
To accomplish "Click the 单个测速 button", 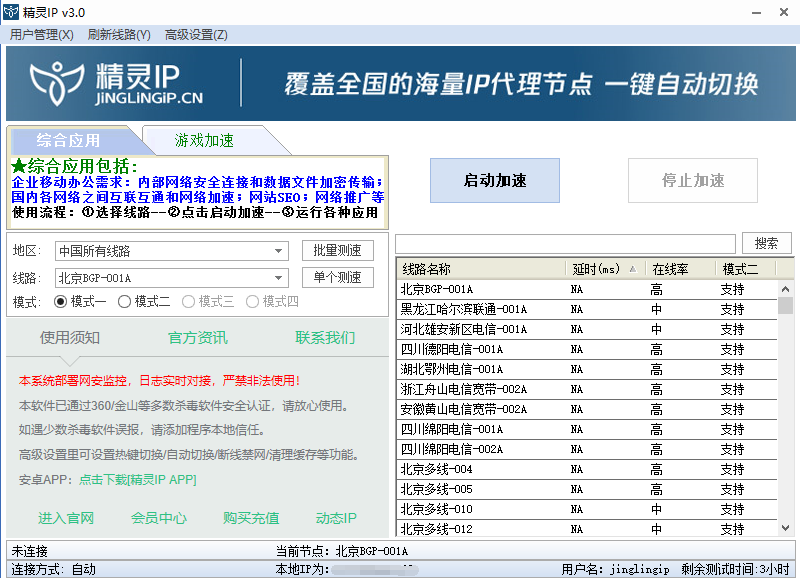I will pos(337,277).
